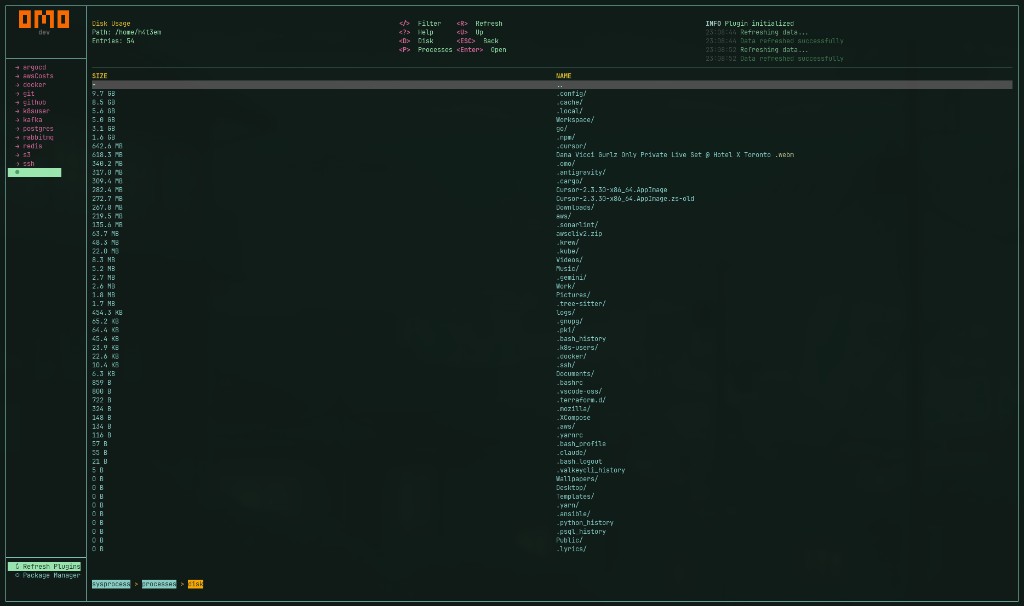This screenshot has width=1024, height=606.
Task: Select the AppImage.zs-old file row
Action: coord(552,199)
